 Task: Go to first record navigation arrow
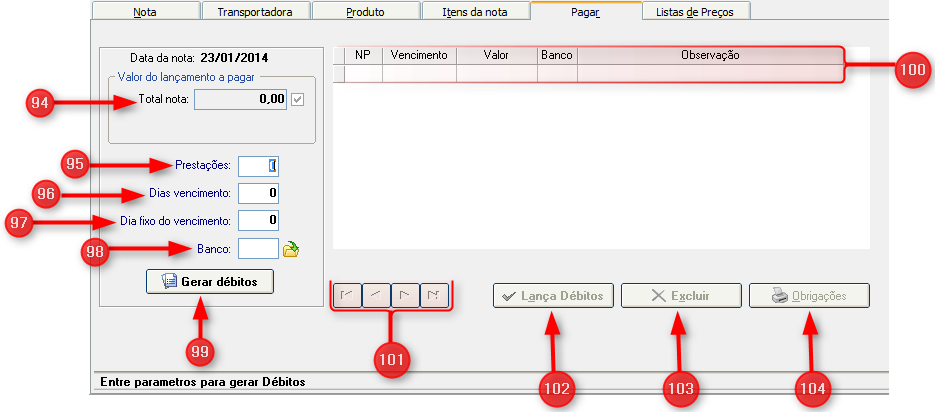tap(348, 295)
